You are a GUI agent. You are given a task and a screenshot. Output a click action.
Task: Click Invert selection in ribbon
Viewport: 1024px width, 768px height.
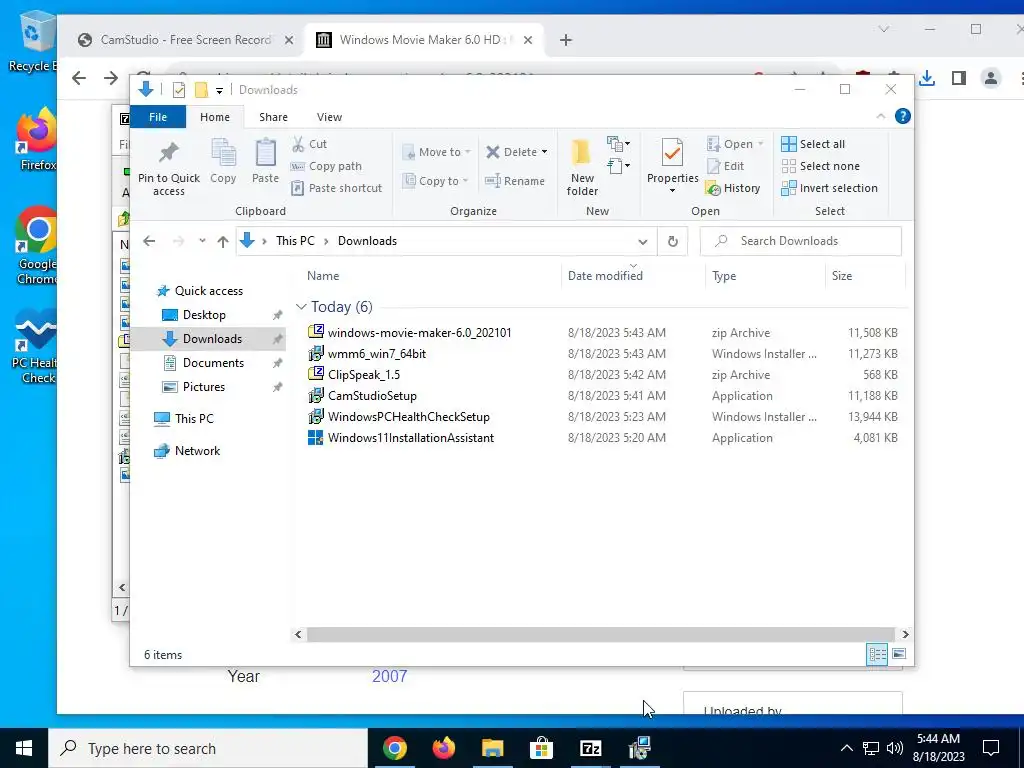[x=829, y=188]
